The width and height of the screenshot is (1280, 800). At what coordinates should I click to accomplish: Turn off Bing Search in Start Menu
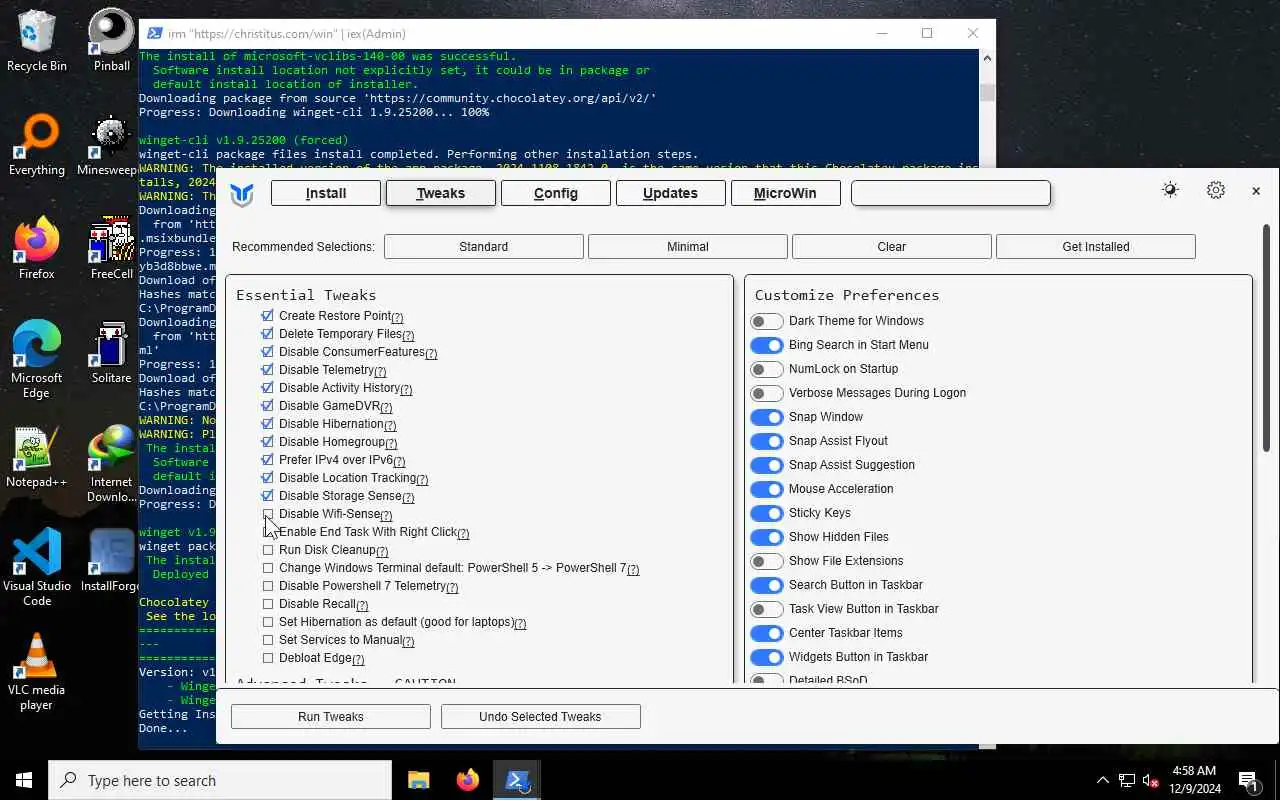click(x=767, y=345)
